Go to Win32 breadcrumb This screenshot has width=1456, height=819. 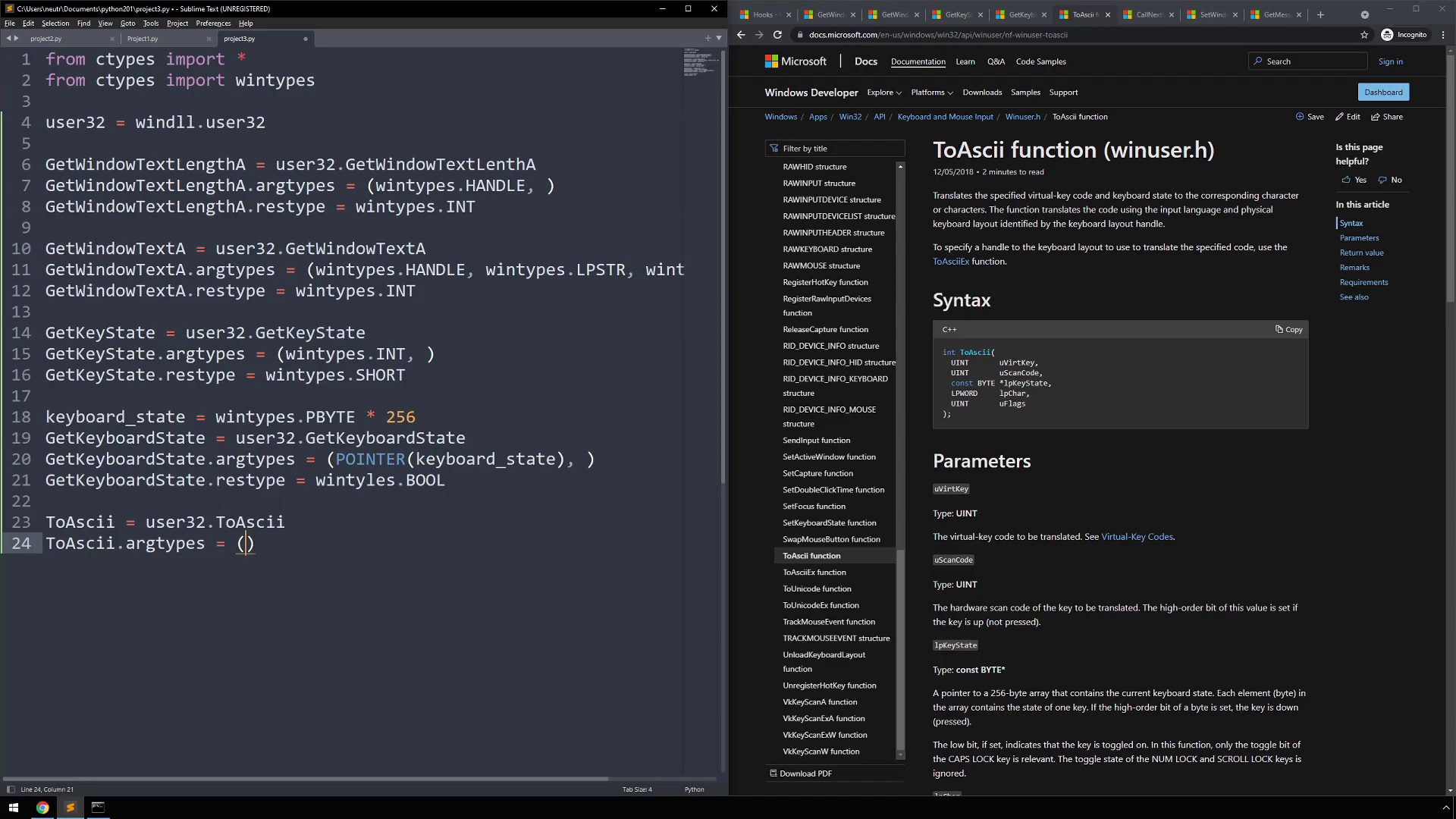850,117
